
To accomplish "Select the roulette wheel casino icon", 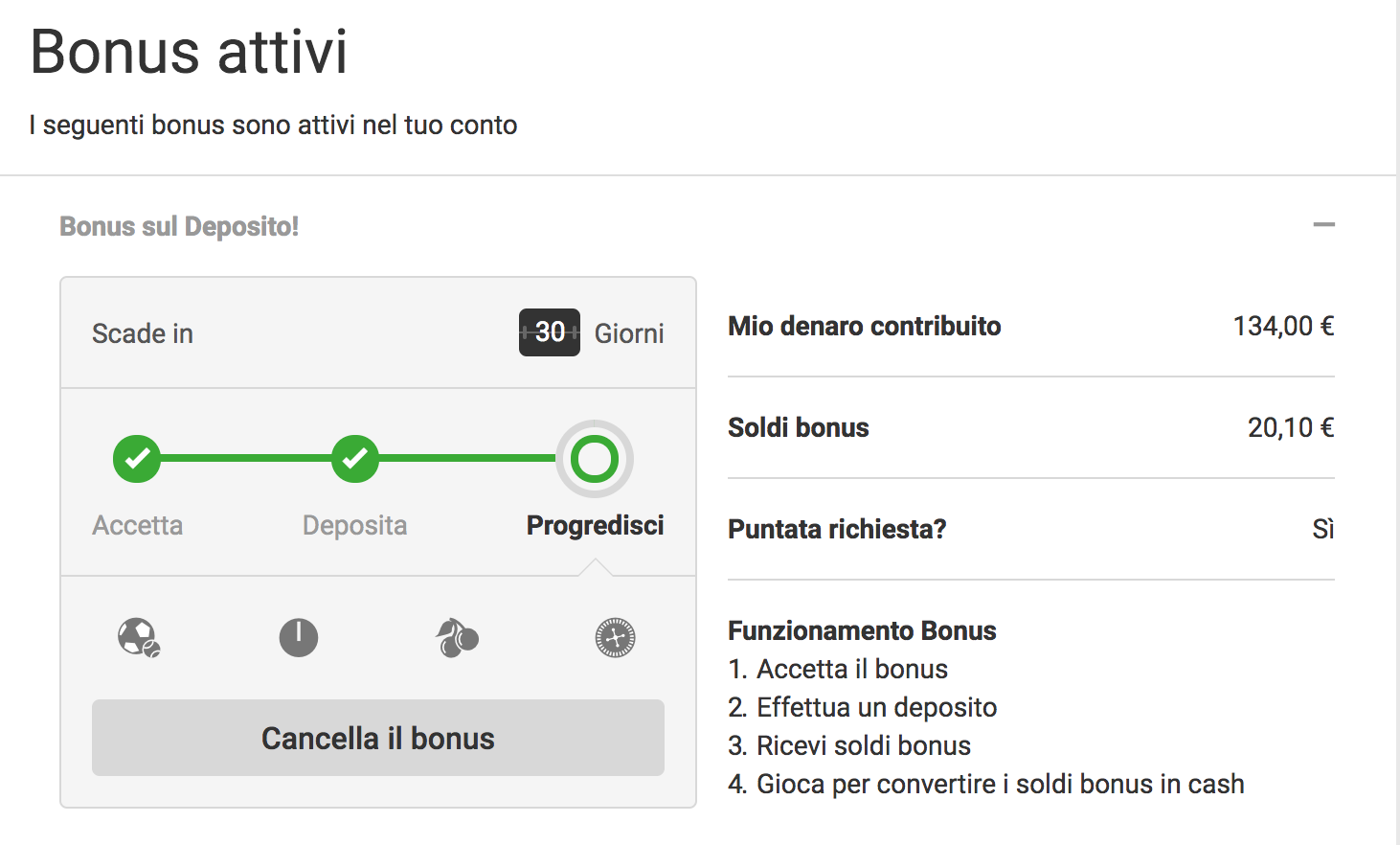I will click(615, 637).
